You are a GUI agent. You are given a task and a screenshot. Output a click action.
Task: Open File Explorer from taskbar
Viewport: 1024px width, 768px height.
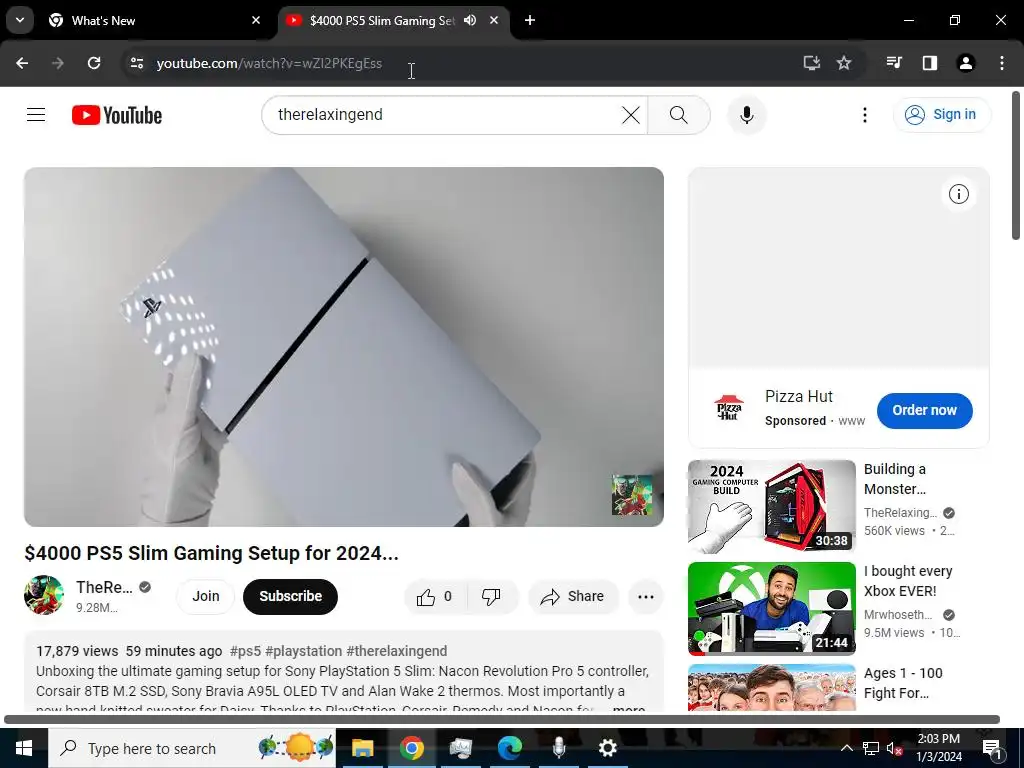[362, 748]
